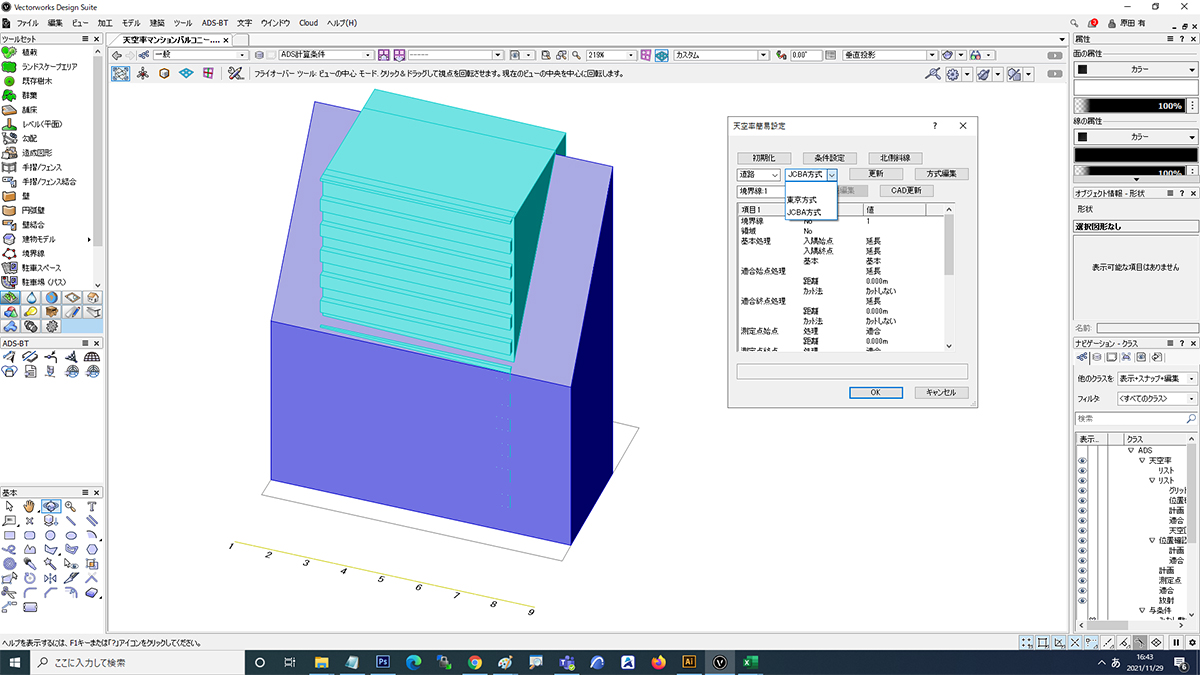The image size is (1200, 675).
Task: Open Firefox from the taskbar
Action: (x=658, y=662)
